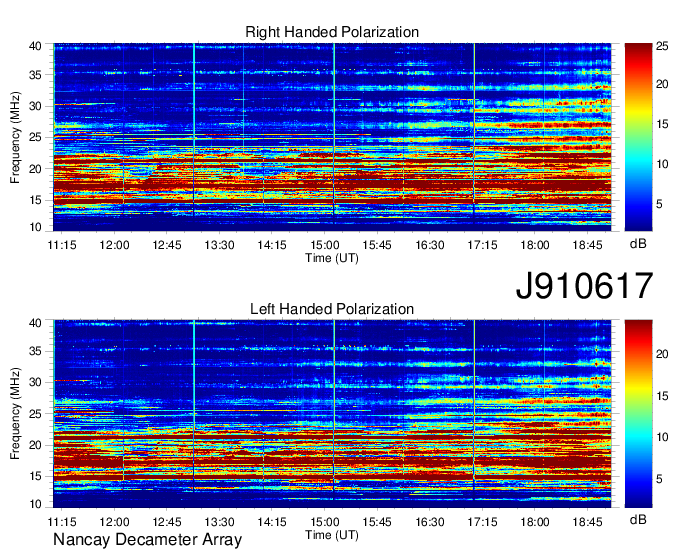This screenshot has width=680, height=552.
Task: Click the 10 tick on the right-handed color bar
Action: (x=662, y=164)
